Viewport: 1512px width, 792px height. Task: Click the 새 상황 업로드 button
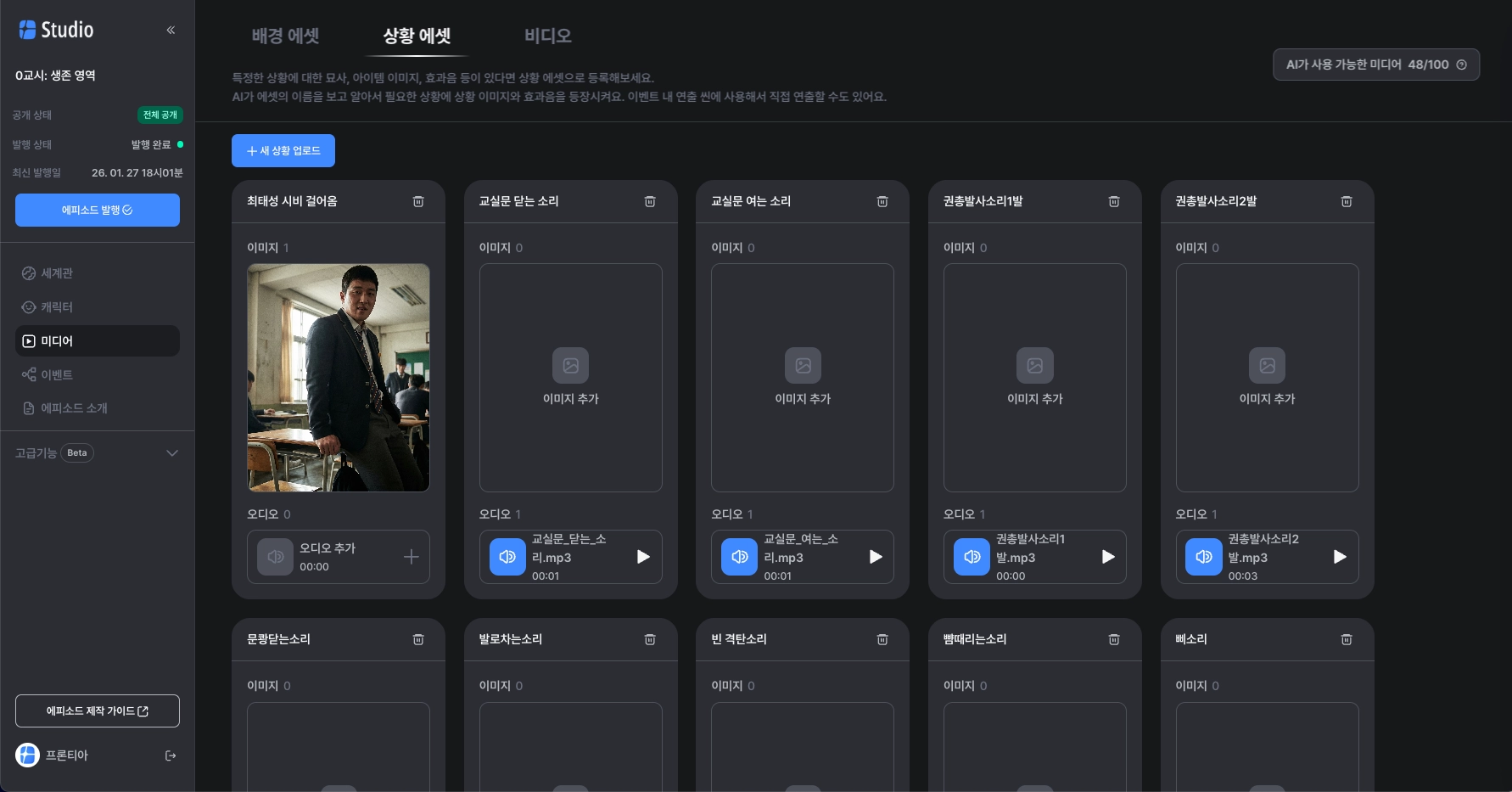(283, 151)
